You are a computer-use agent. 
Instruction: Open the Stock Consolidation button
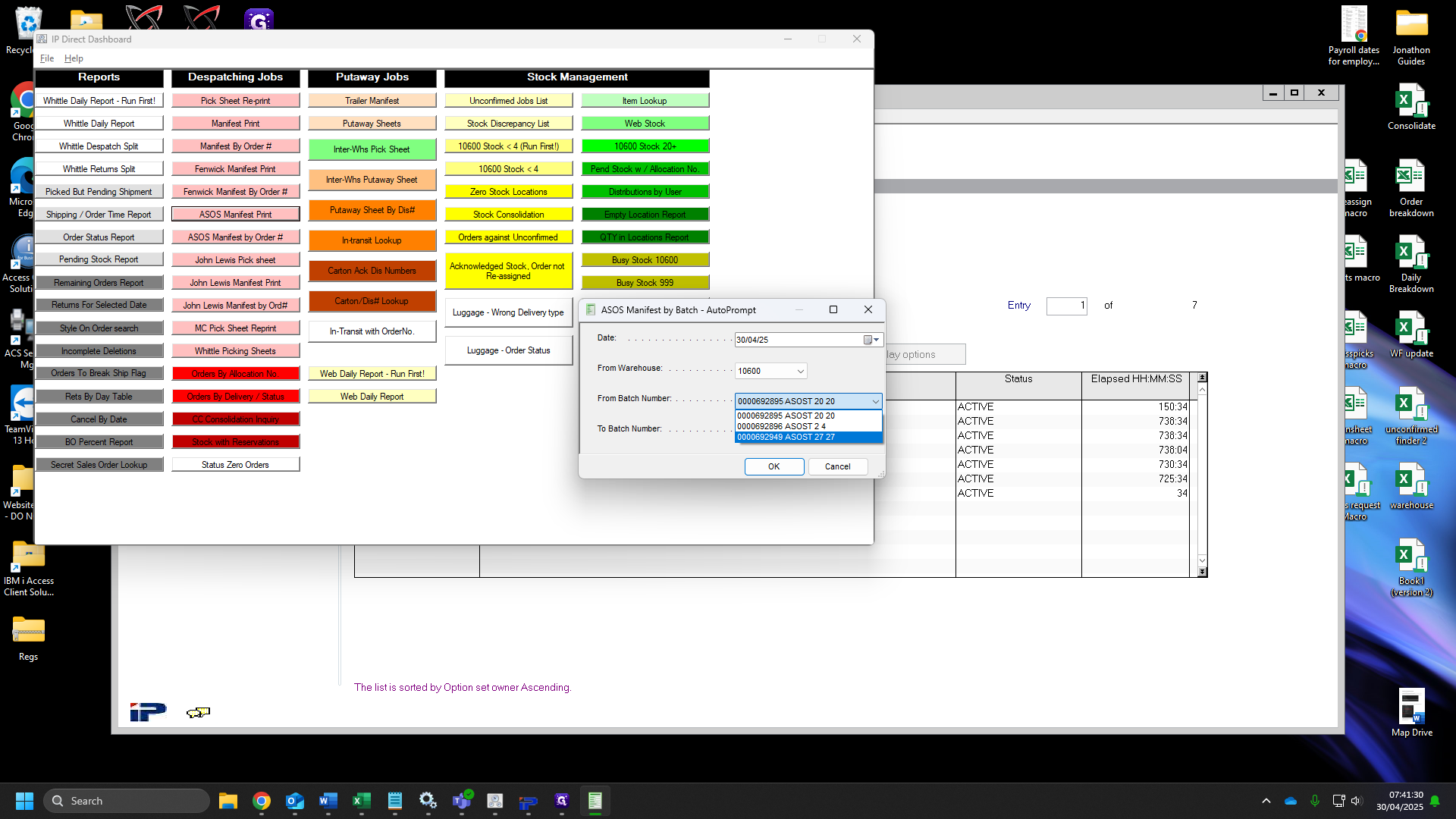[508, 215]
